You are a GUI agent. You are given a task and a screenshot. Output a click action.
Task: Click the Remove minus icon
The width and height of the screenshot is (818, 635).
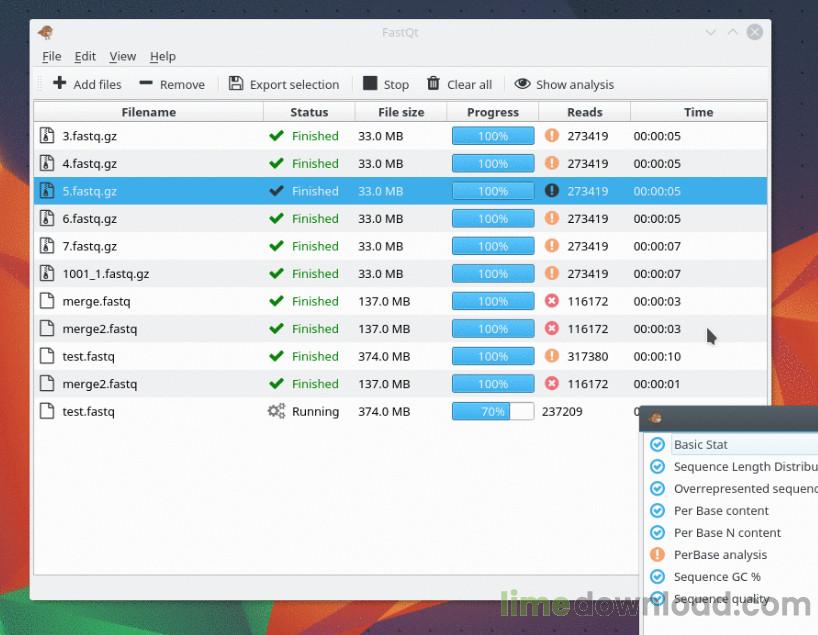point(146,82)
